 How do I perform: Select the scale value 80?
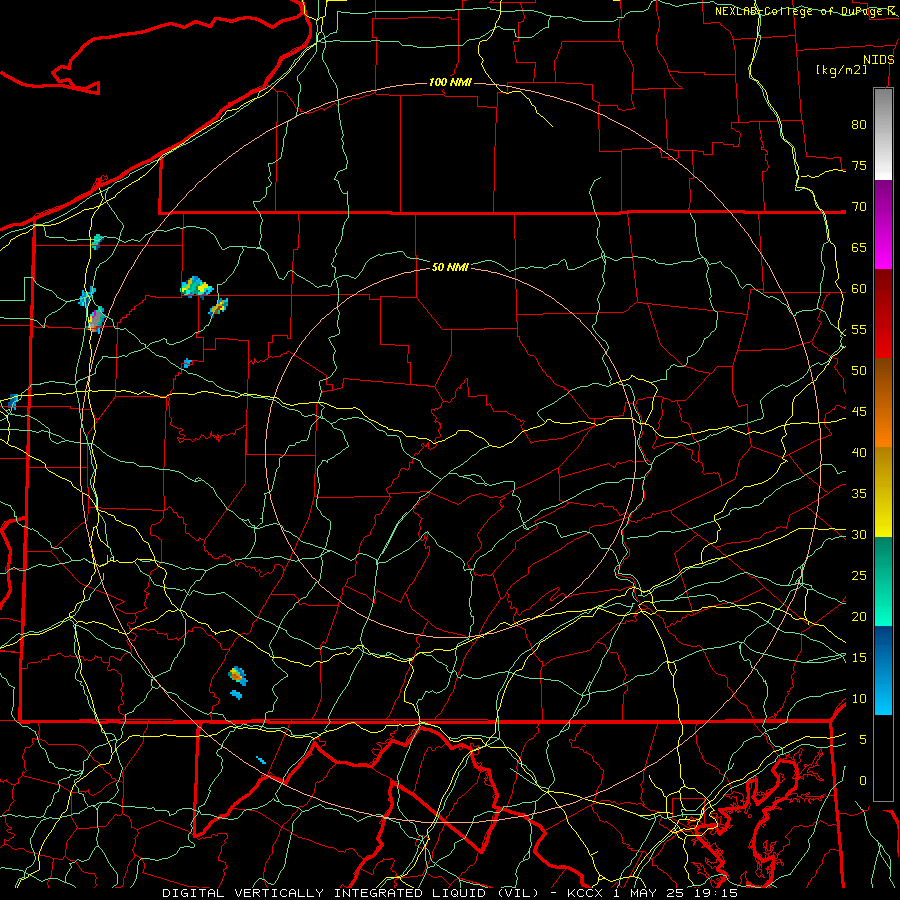[x=859, y=125]
